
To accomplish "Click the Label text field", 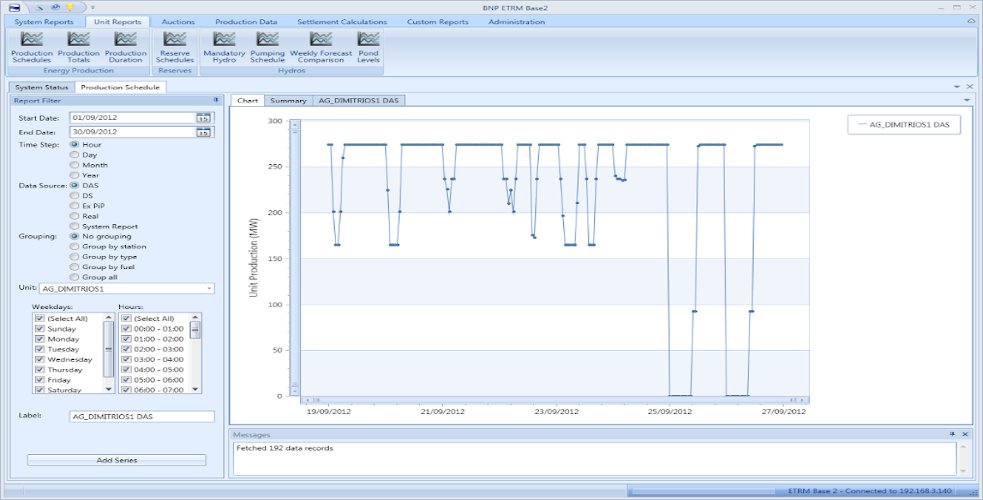I will click(141, 416).
